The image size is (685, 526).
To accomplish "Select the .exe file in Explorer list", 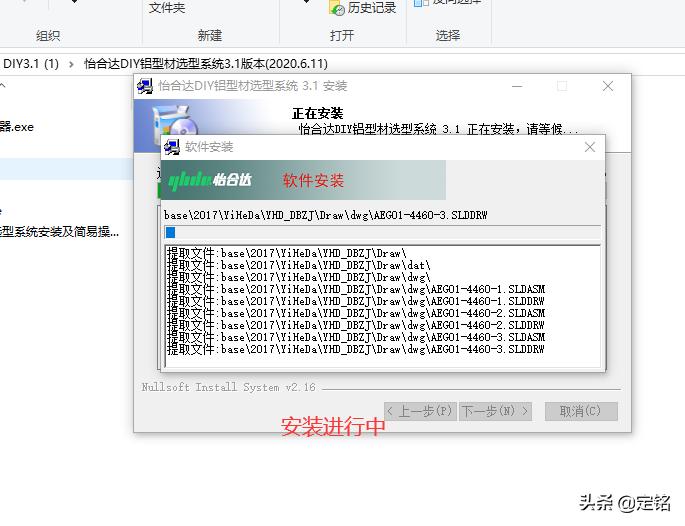I will [17, 127].
